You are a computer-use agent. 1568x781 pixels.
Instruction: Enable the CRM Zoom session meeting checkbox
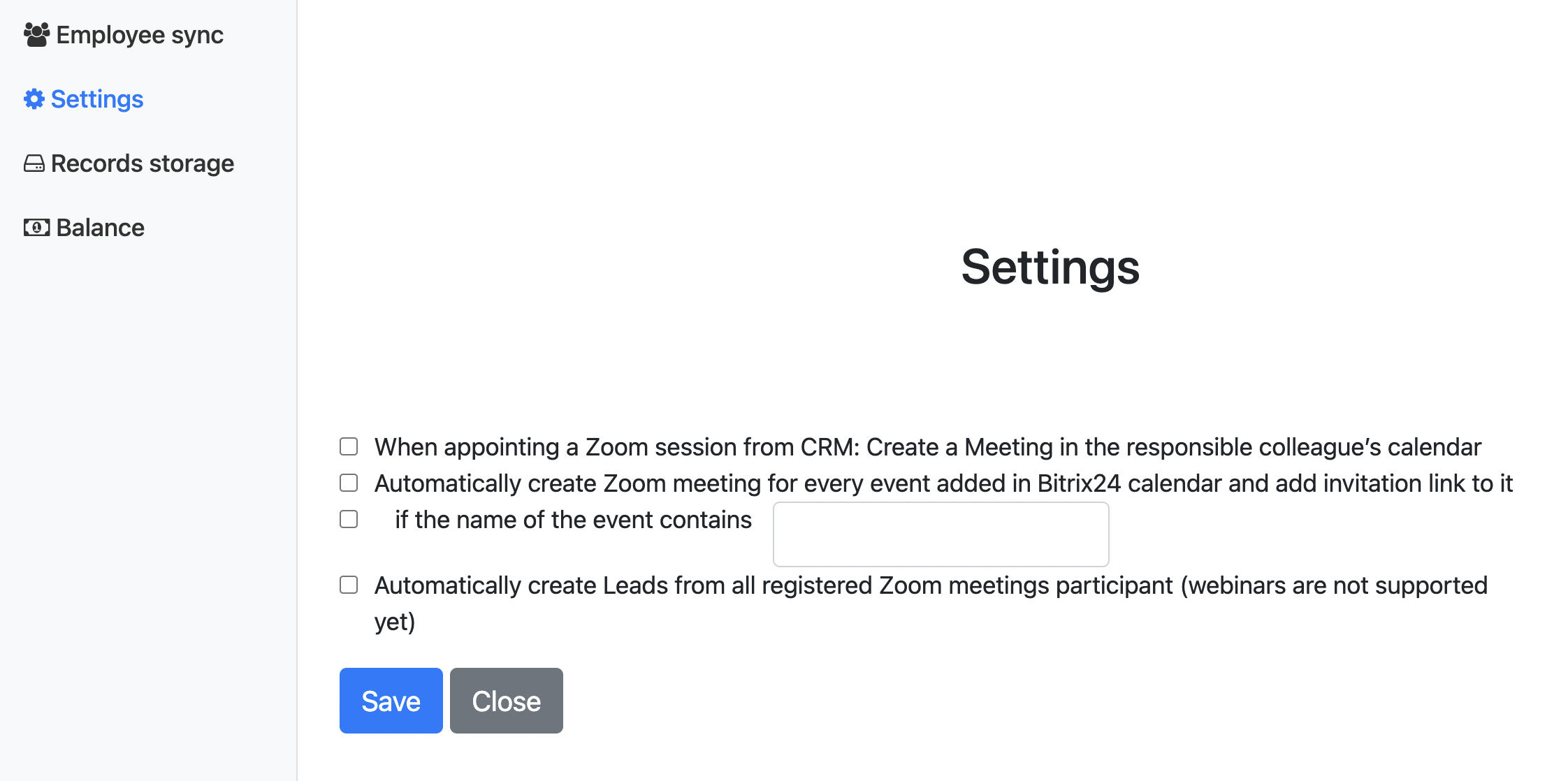tap(349, 446)
